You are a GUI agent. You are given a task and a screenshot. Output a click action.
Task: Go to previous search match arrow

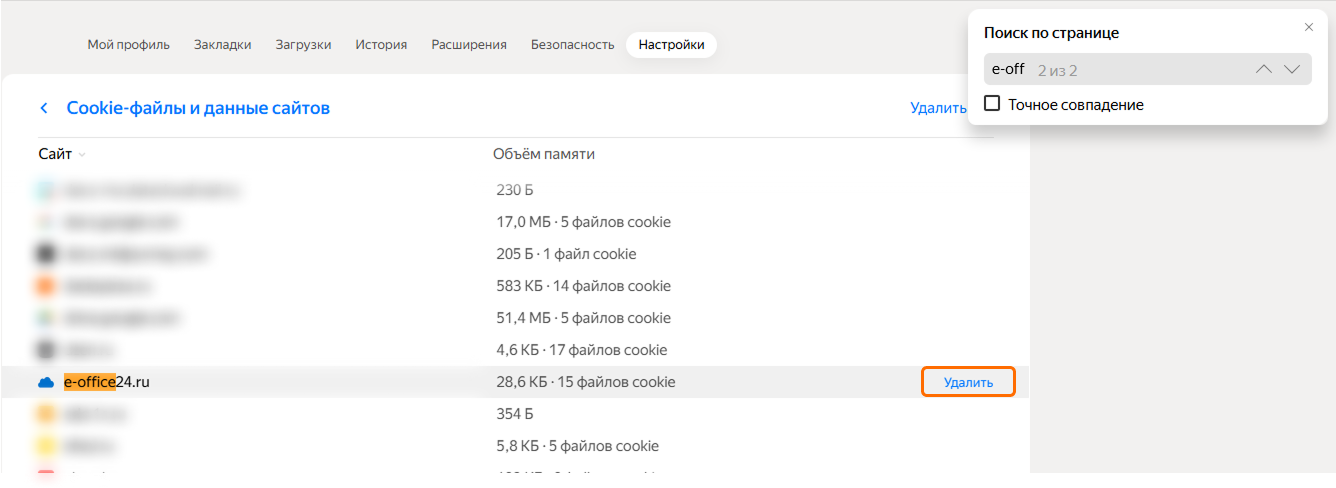pyautogui.click(x=1263, y=69)
